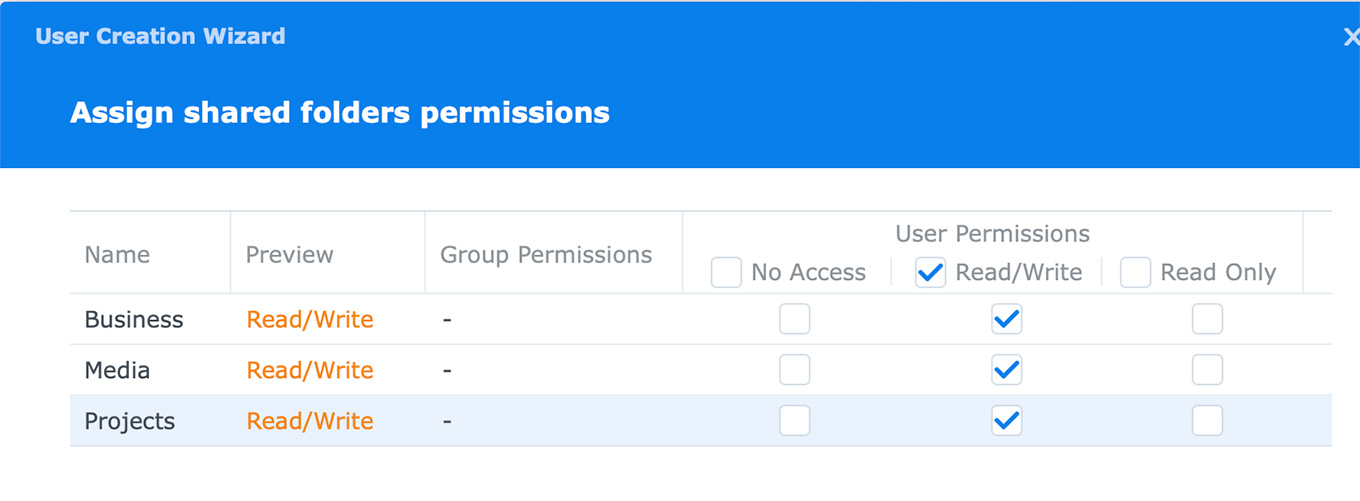Check No Access for all folders header

coord(727,272)
